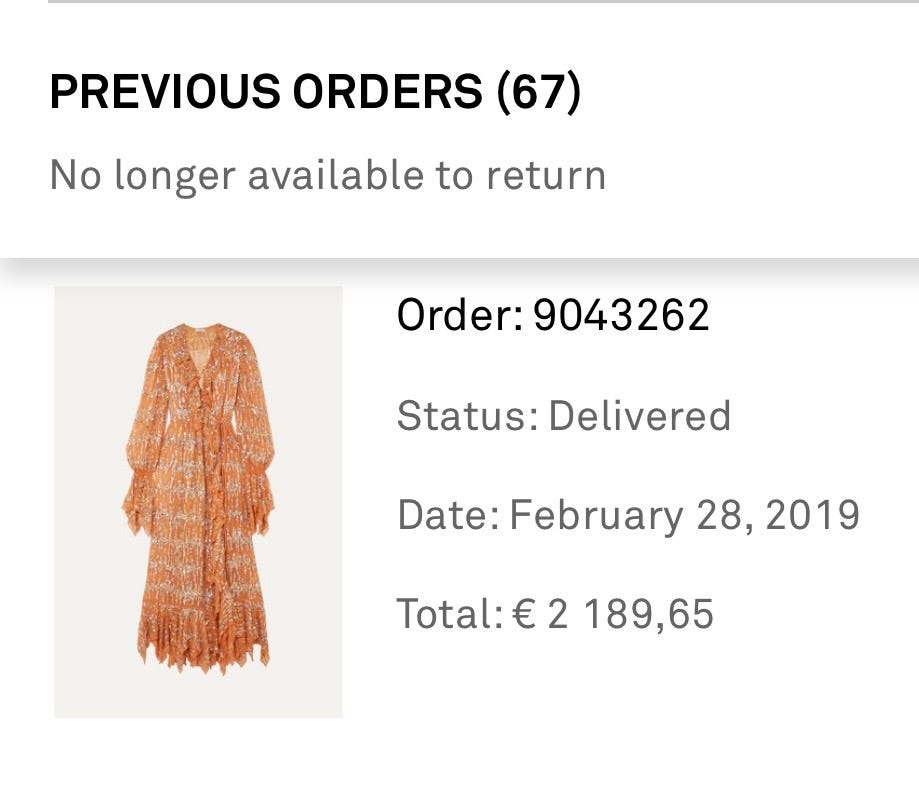Open the orange dress product thumbnail

pyautogui.click(x=198, y=502)
